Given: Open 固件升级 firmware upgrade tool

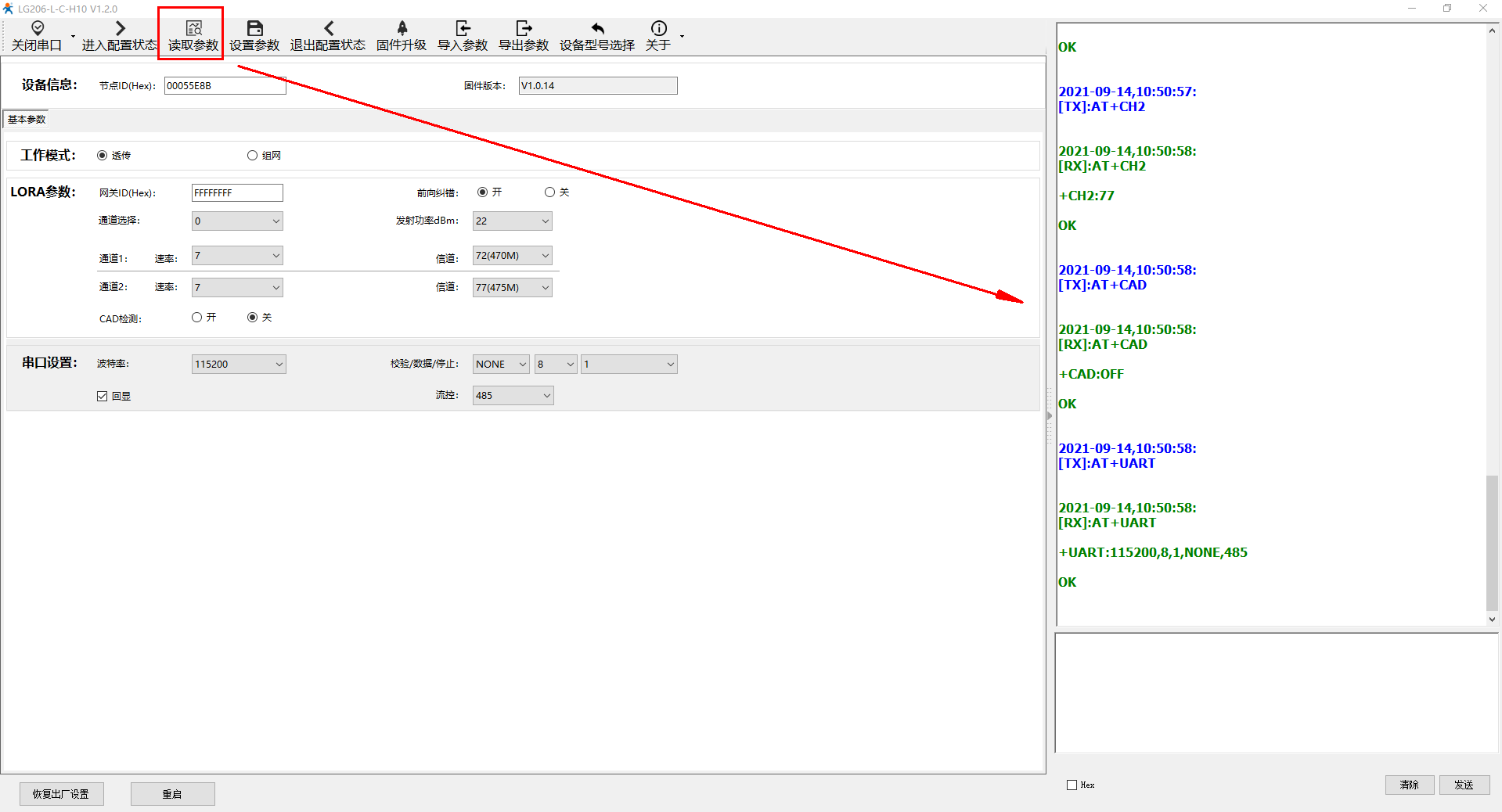Looking at the screenshot, I should [x=402, y=29].
